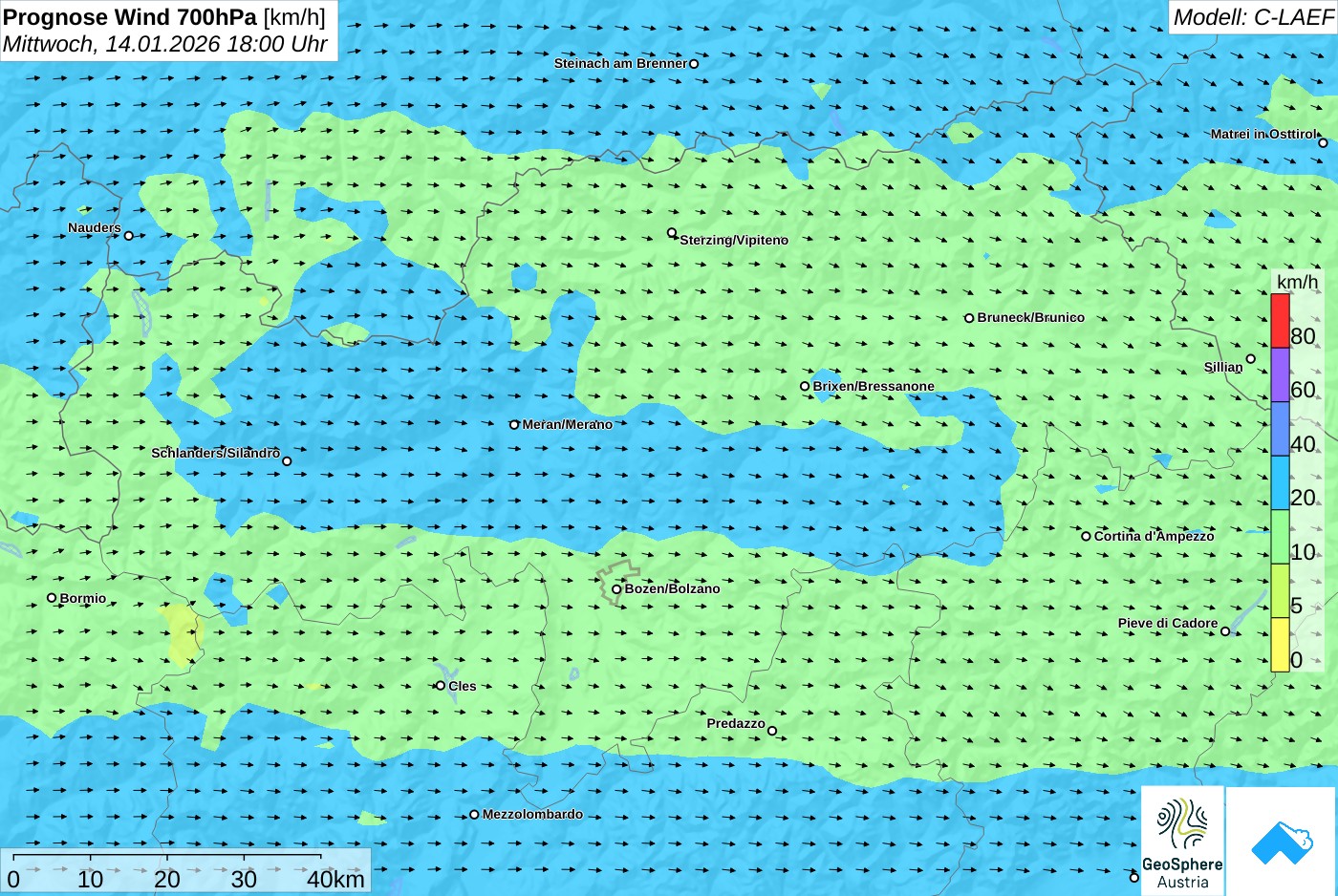This screenshot has height=896, width=1338.
Task: Click the Mezzolombardo location dot
Action: (x=474, y=815)
